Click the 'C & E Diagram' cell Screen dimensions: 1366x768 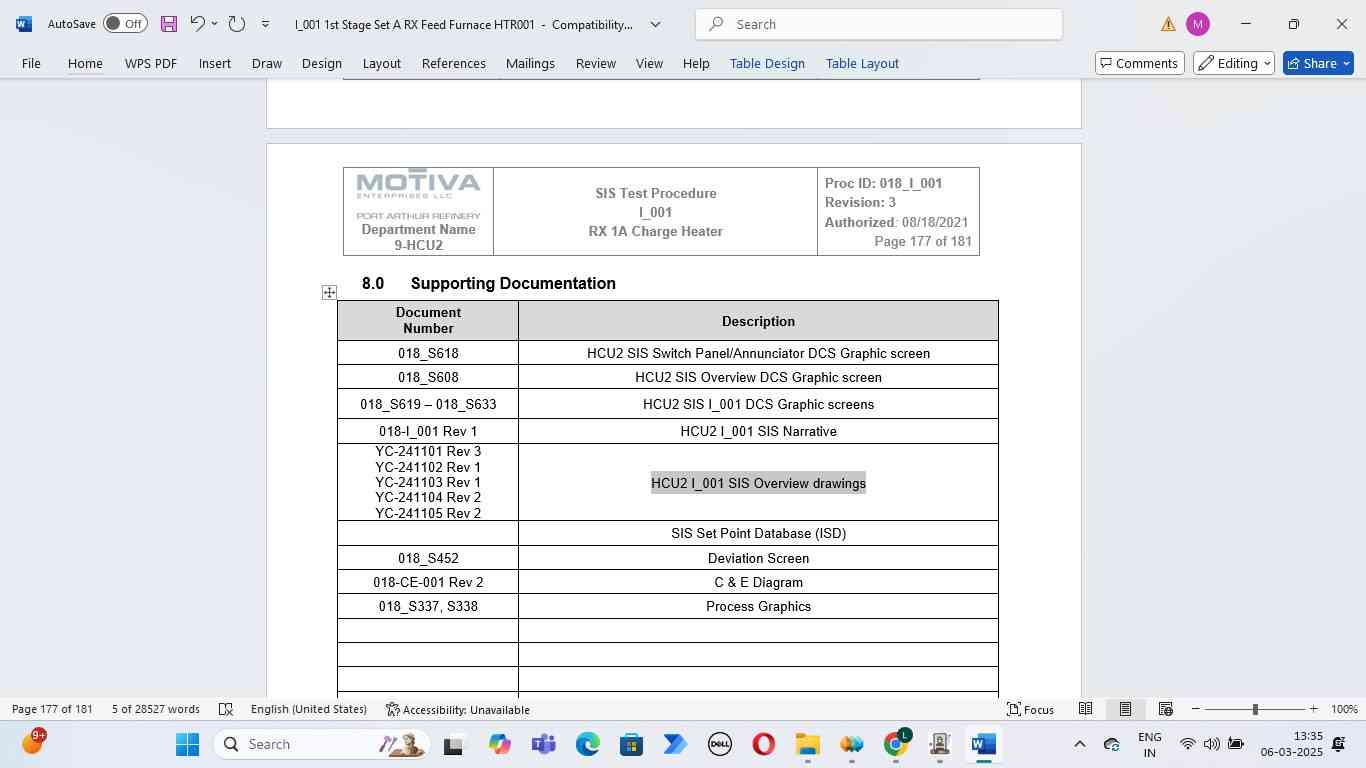point(758,582)
